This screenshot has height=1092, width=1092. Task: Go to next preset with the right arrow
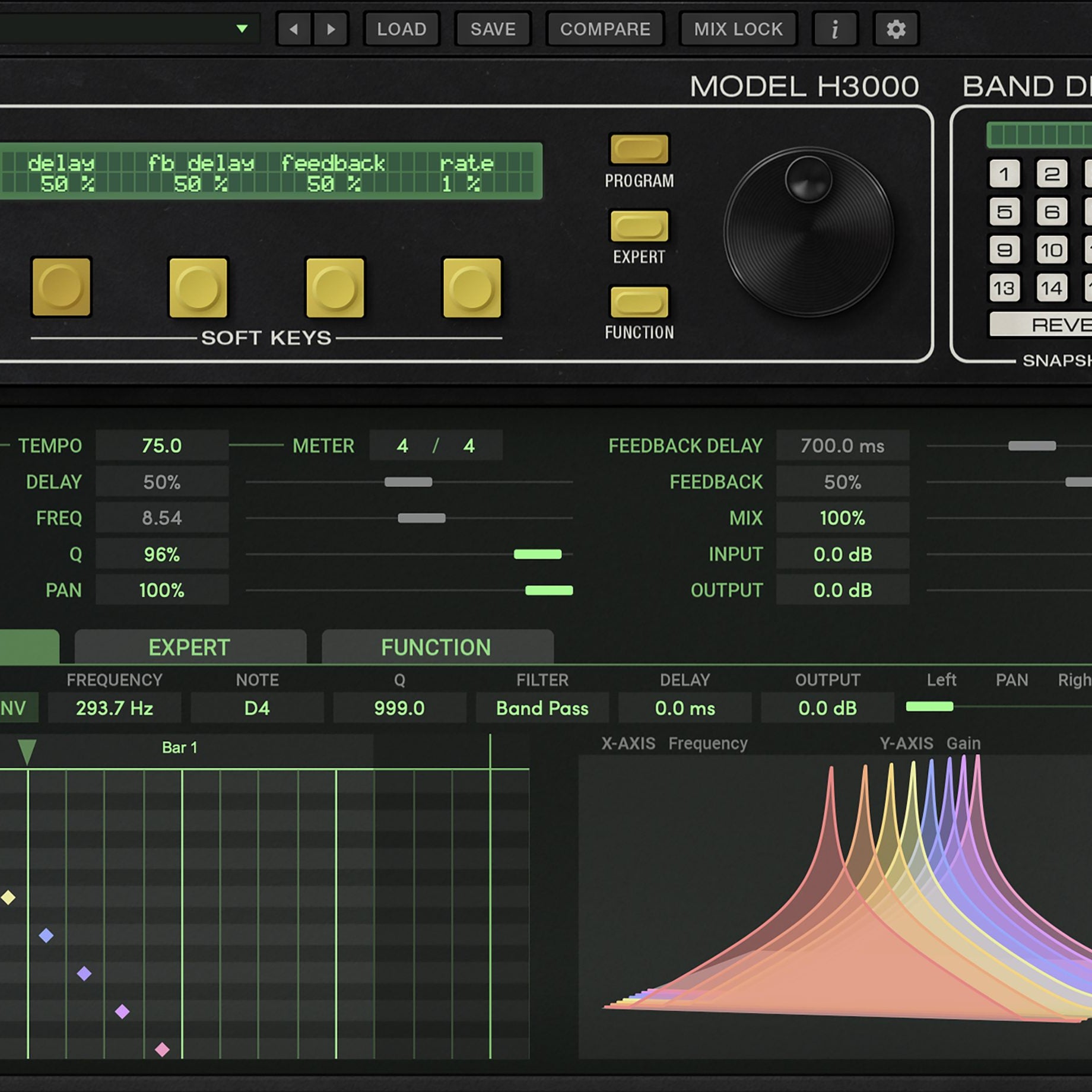331,28
